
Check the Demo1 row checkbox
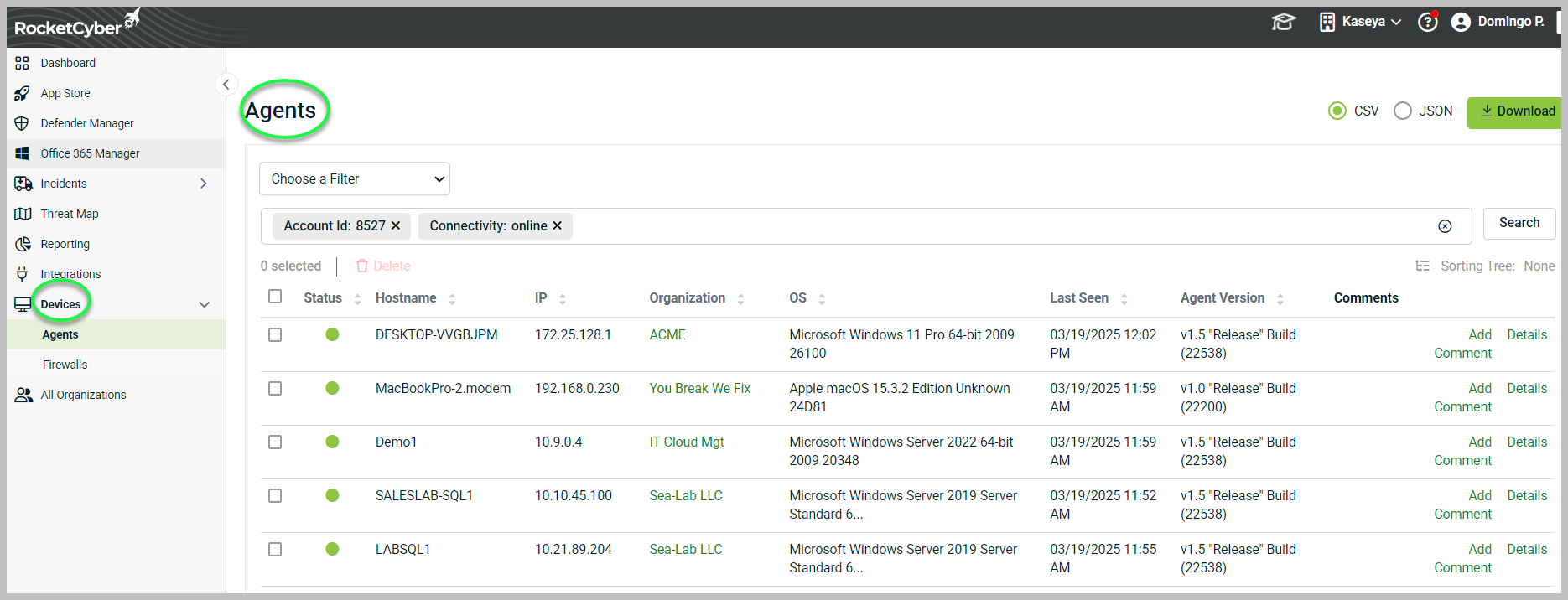coord(275,442)
